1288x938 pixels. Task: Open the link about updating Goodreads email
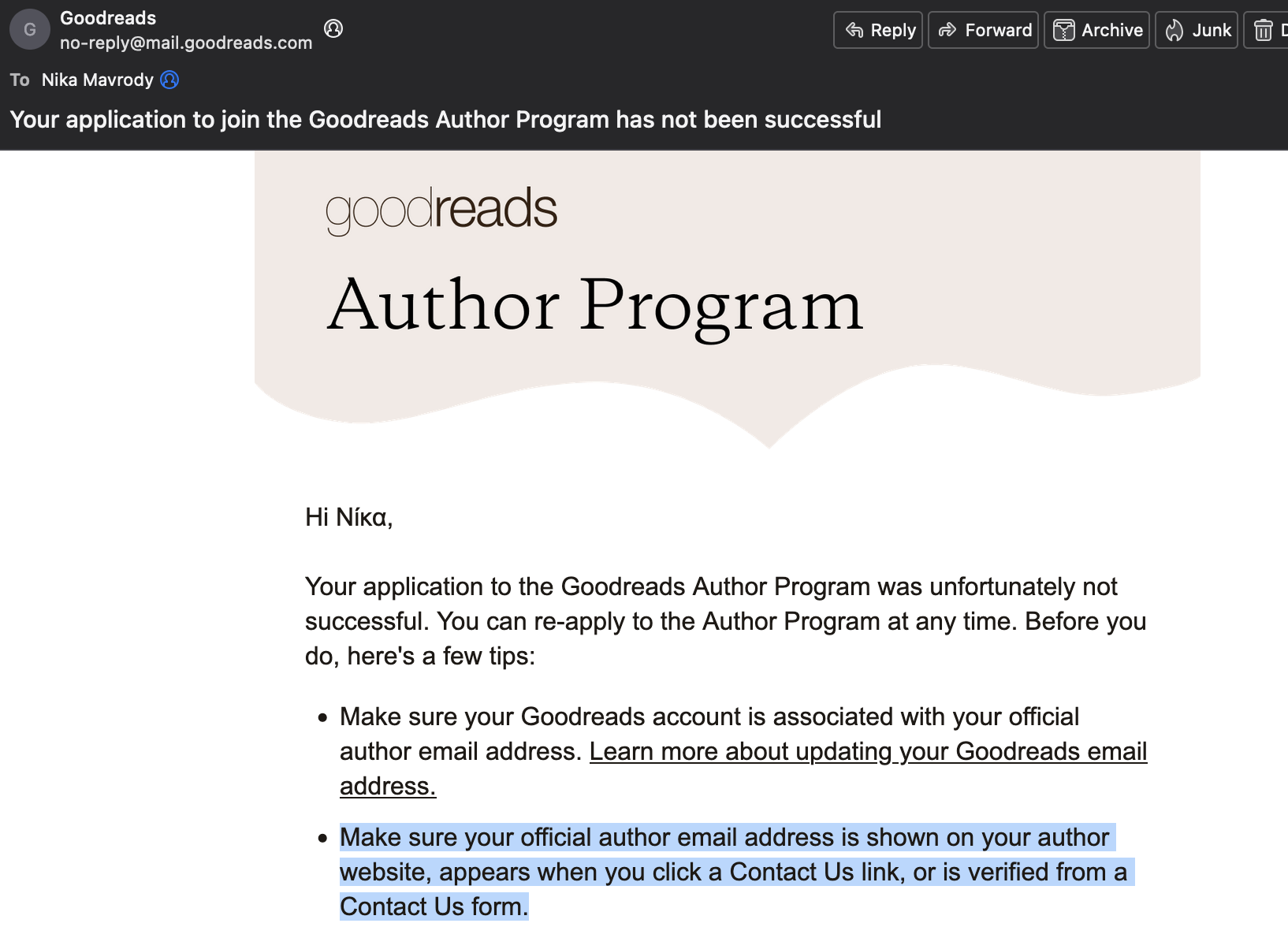click(x=868, y=751)
